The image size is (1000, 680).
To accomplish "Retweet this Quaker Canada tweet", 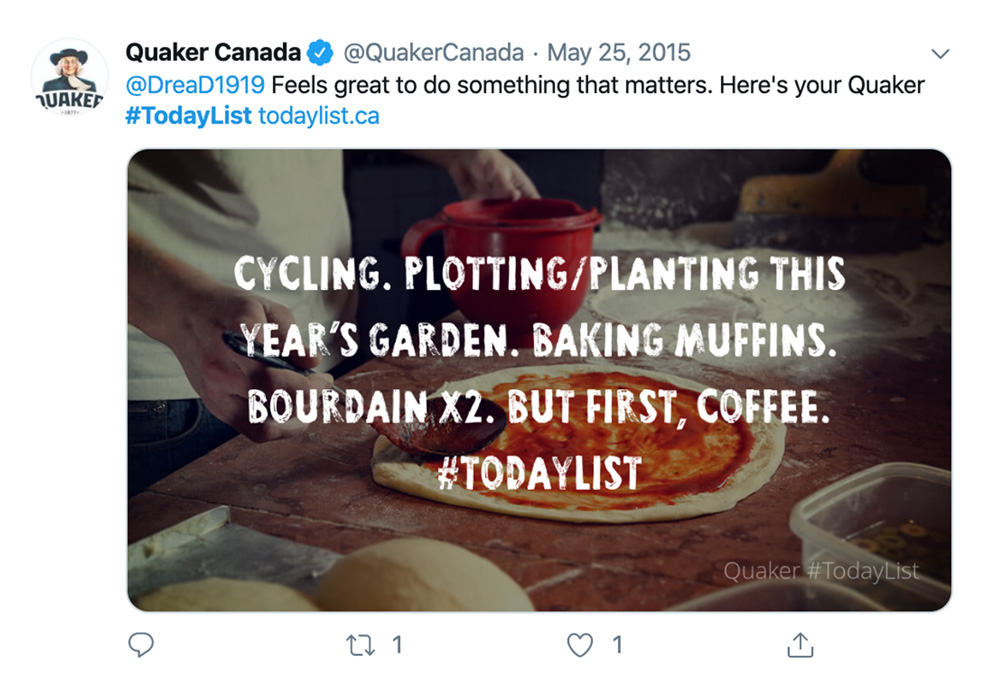I will 358,645.
